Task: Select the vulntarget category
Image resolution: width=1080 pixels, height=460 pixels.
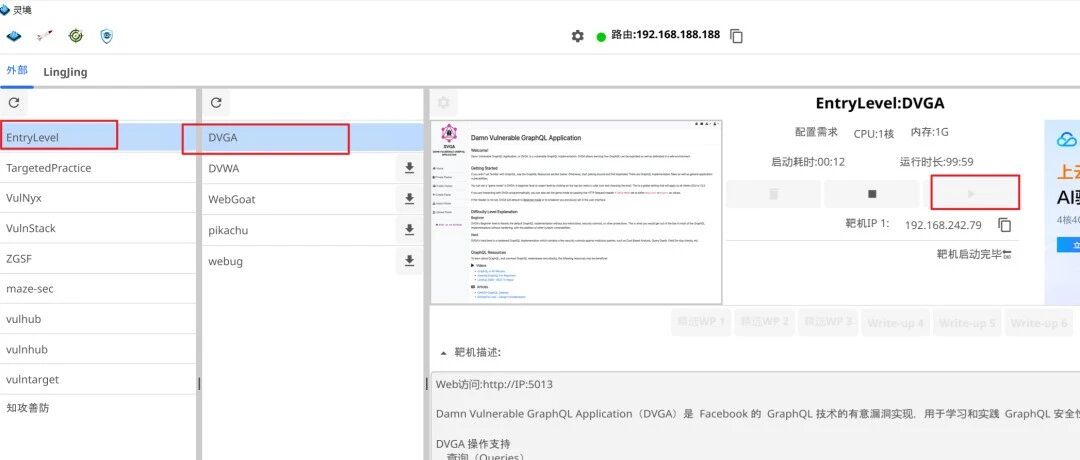Action: [x=98, y=379]
